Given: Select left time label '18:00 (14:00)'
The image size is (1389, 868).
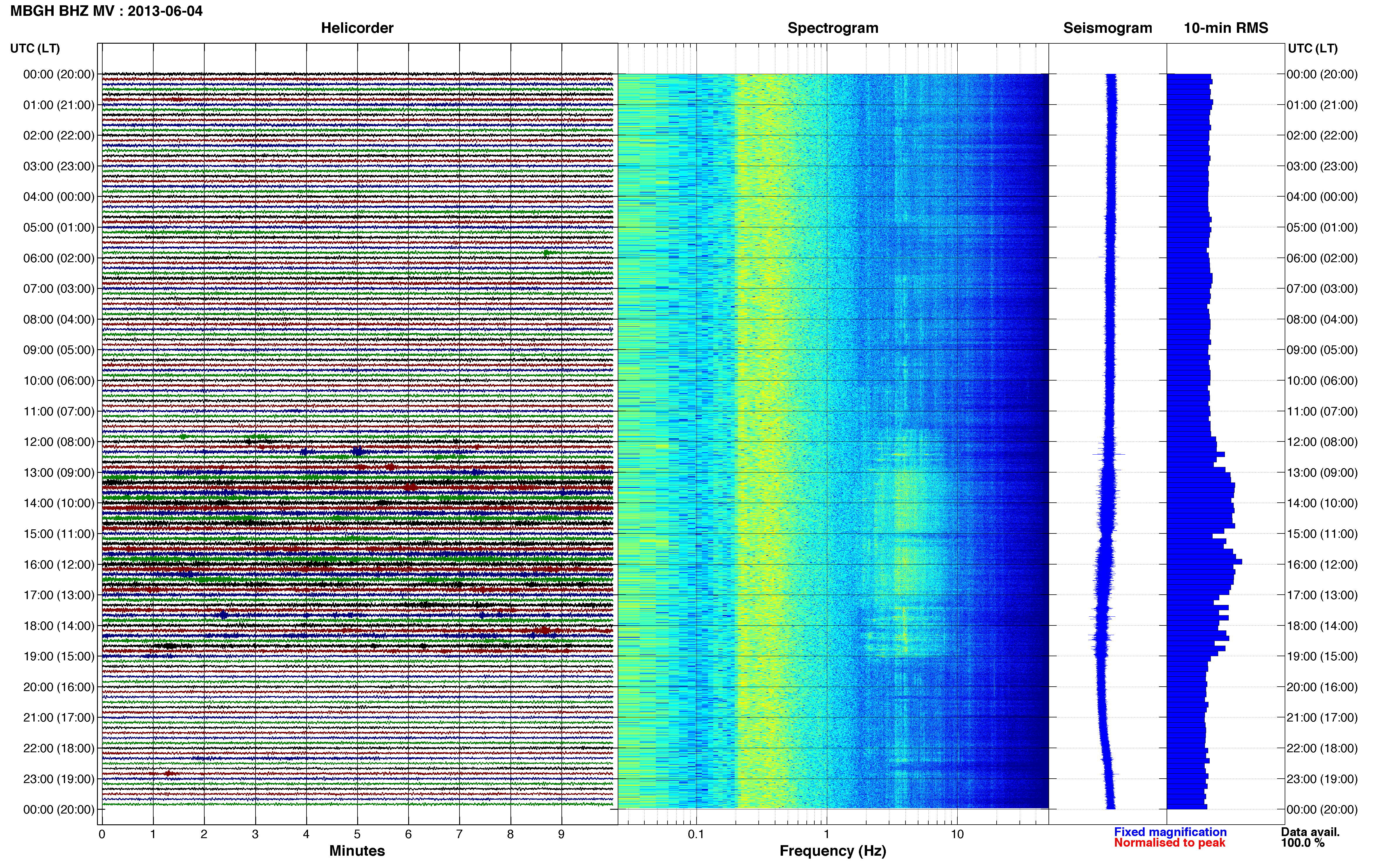Looking at the screenshot, I should point(59,626).
